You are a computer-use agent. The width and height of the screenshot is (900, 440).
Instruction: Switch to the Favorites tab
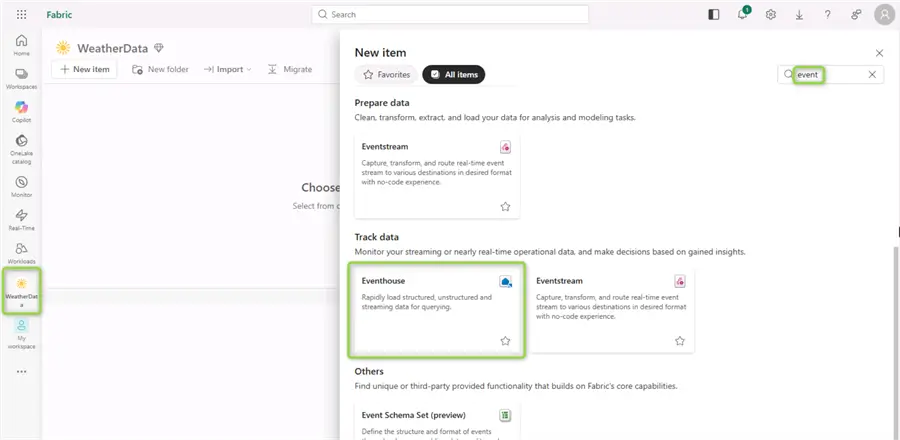coord(387,75)
